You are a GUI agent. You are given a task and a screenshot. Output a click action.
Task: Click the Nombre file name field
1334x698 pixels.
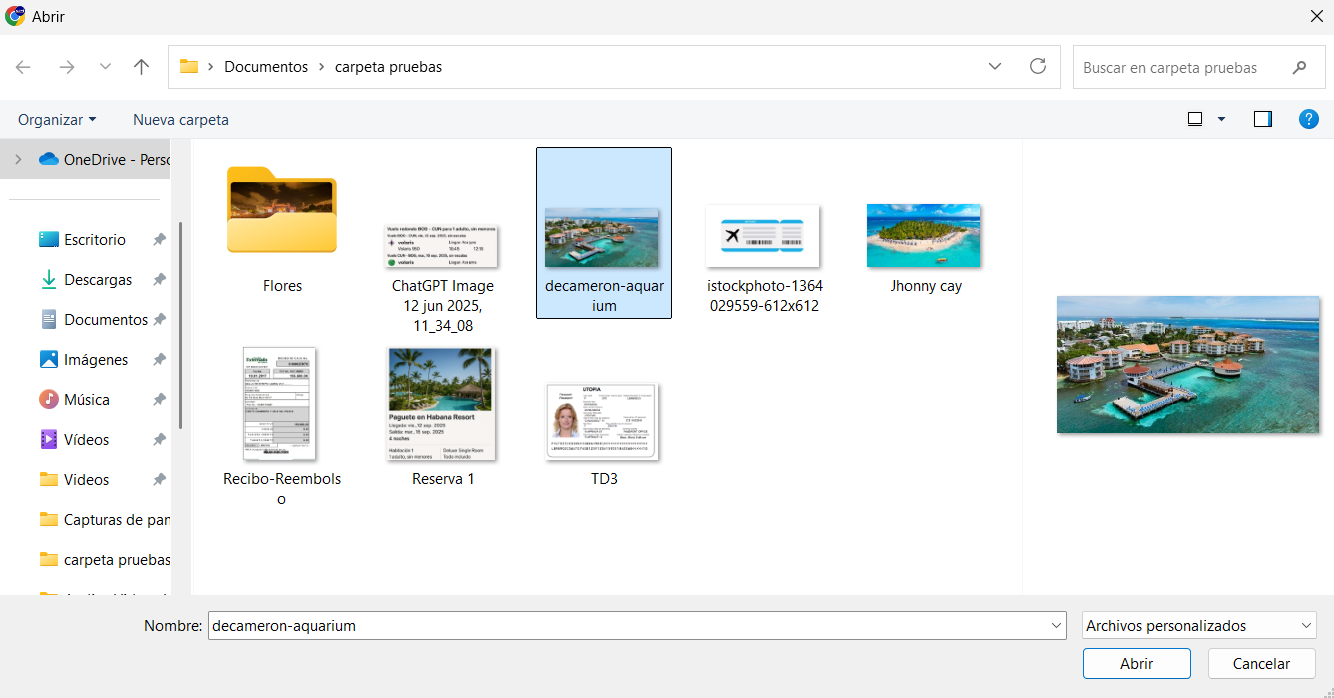click(628, 626)
